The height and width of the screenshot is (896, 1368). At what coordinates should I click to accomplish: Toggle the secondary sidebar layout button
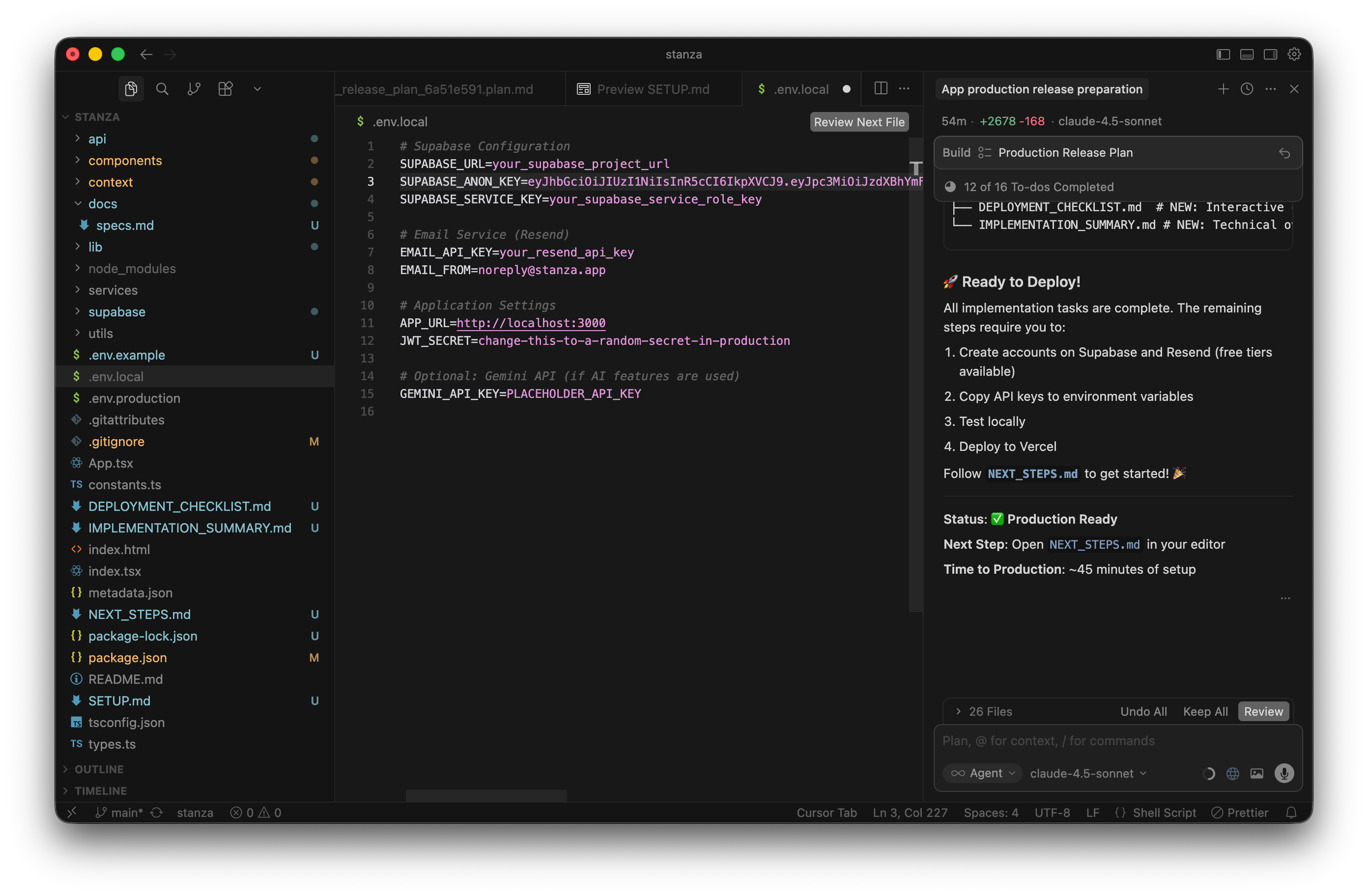[x=1270, y=54]
